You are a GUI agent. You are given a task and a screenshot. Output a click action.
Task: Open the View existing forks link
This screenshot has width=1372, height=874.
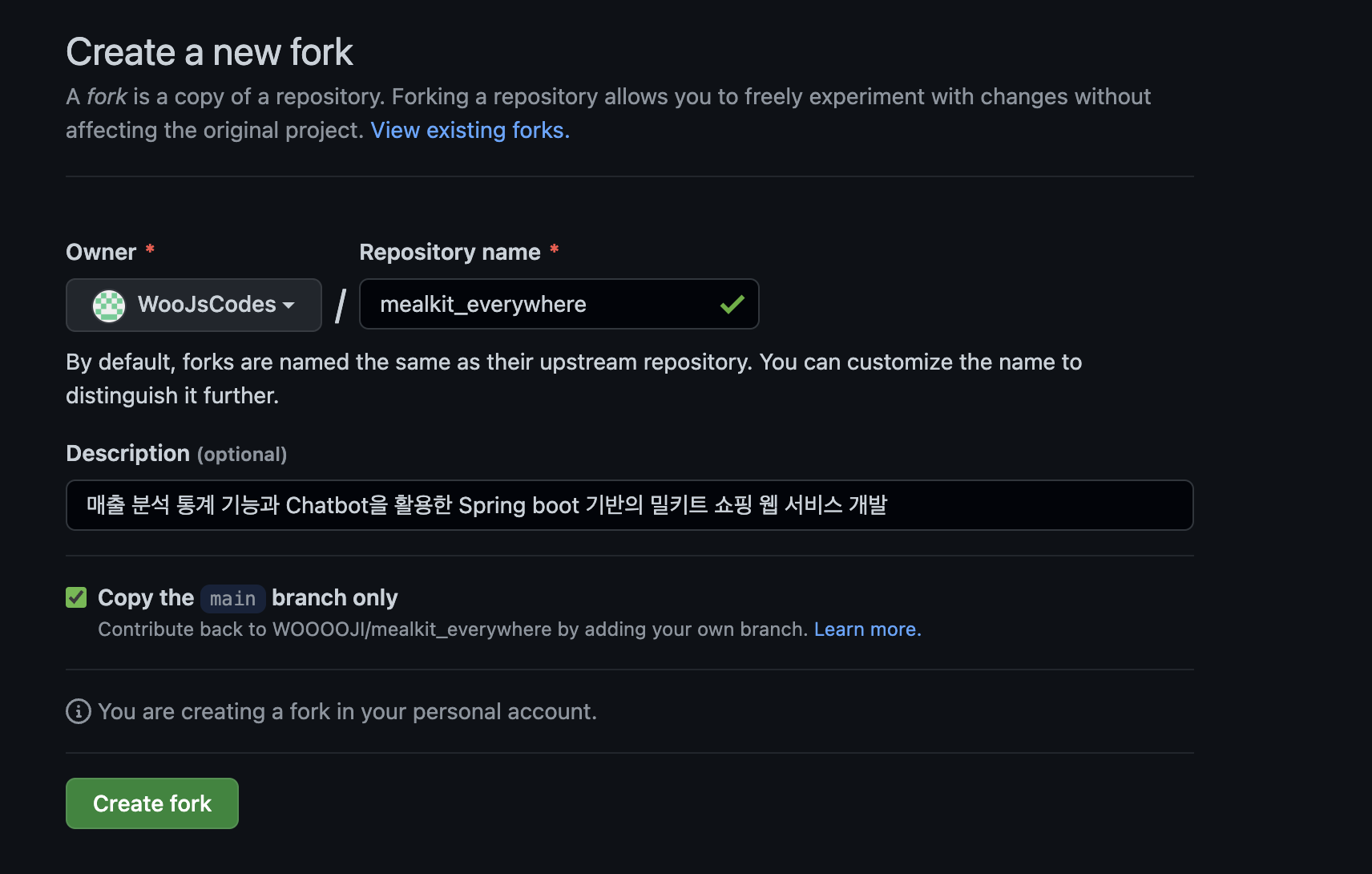(470, 130)
